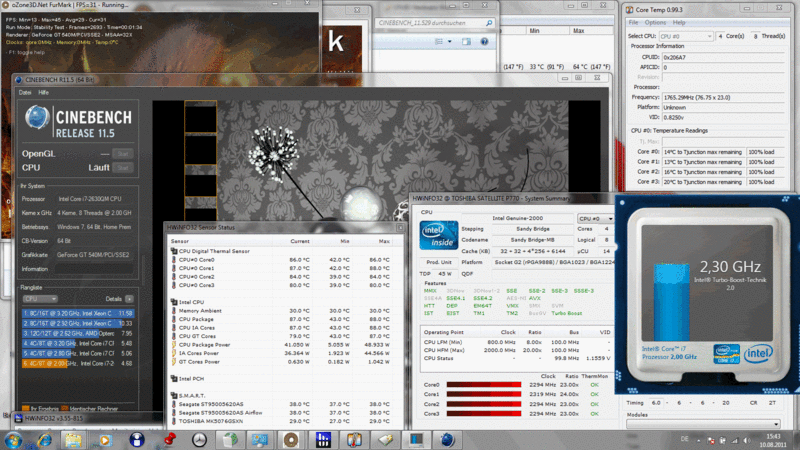Click the blue Turbo Boost frequency bar
The image size is (800, 450).
pos(672,302)
